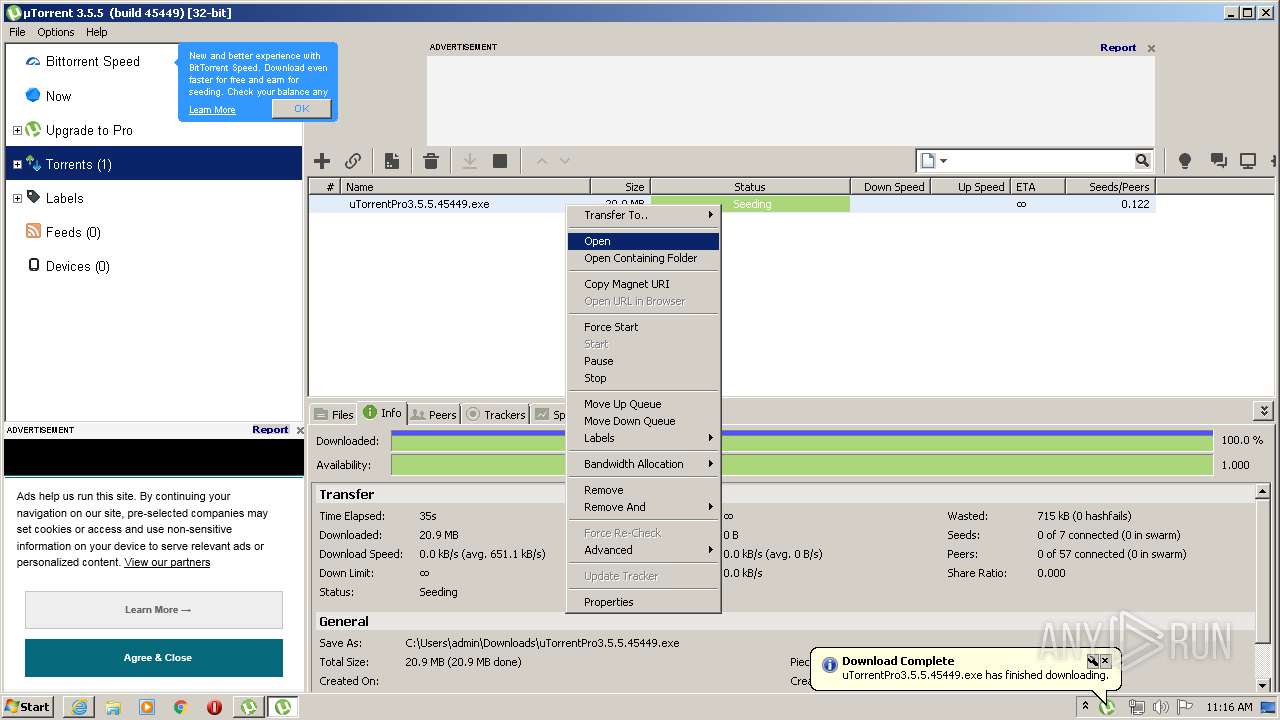This screenshot has height=720, width=1280.
Task: Open the Remove And submenu
Action: 643,507
